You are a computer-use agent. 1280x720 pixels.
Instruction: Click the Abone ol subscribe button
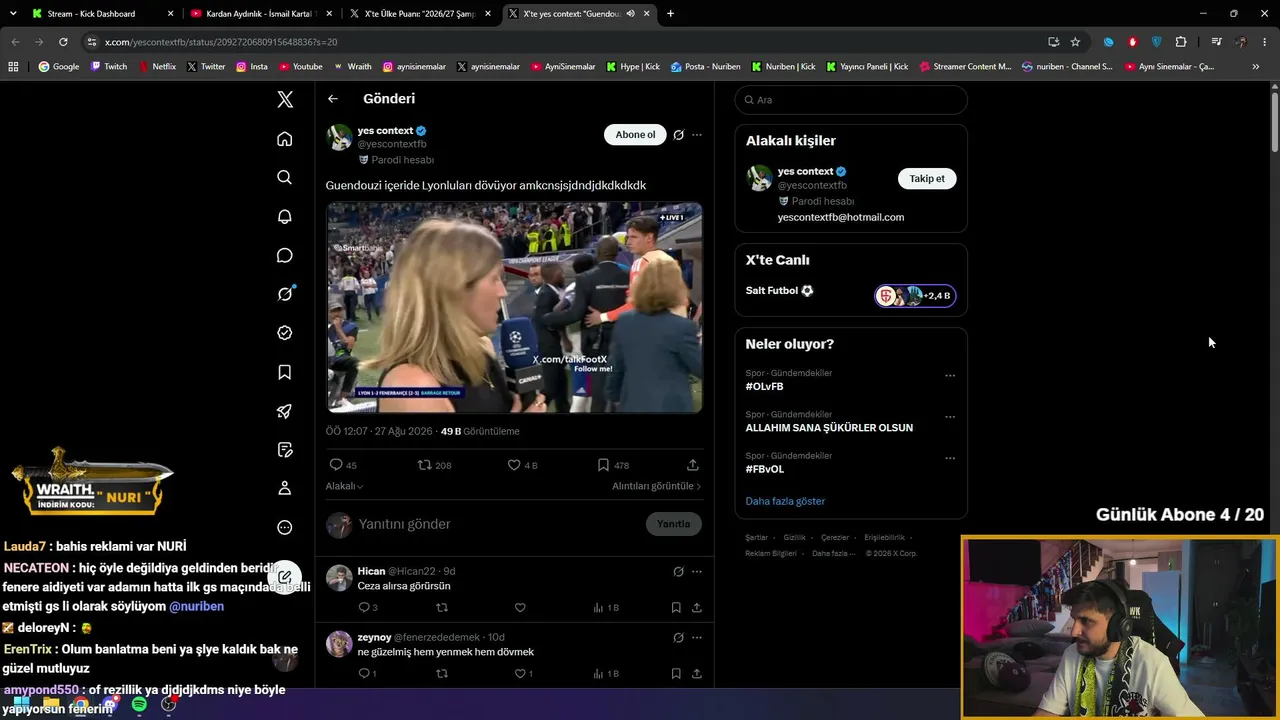tap(635, 135)
